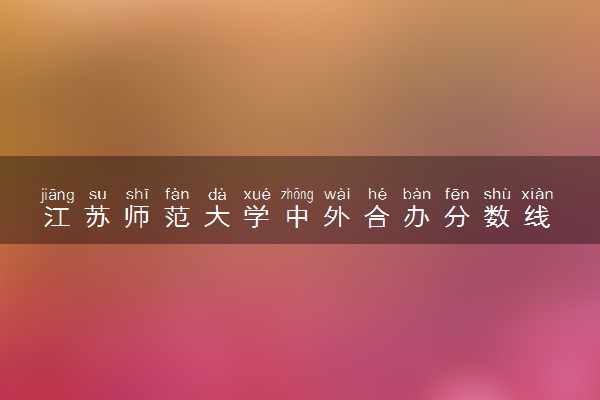
Task: Click the character 合
Action: tap(377, 217)
